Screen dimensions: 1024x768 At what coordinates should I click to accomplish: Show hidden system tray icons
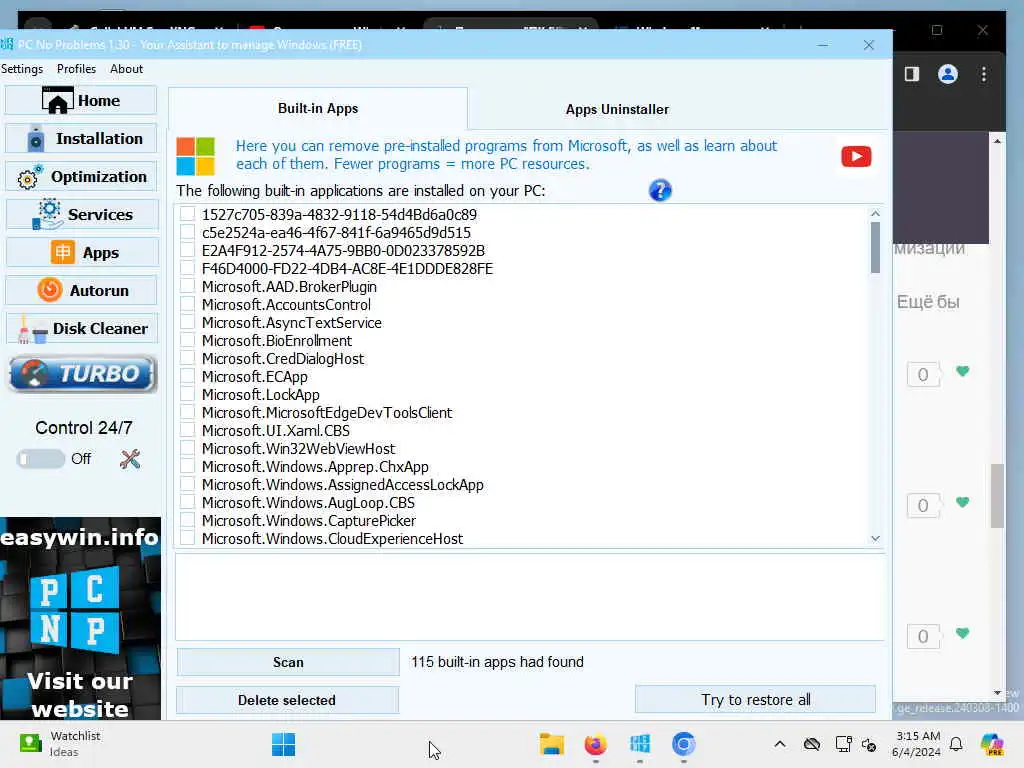click(x=780, y=744)
